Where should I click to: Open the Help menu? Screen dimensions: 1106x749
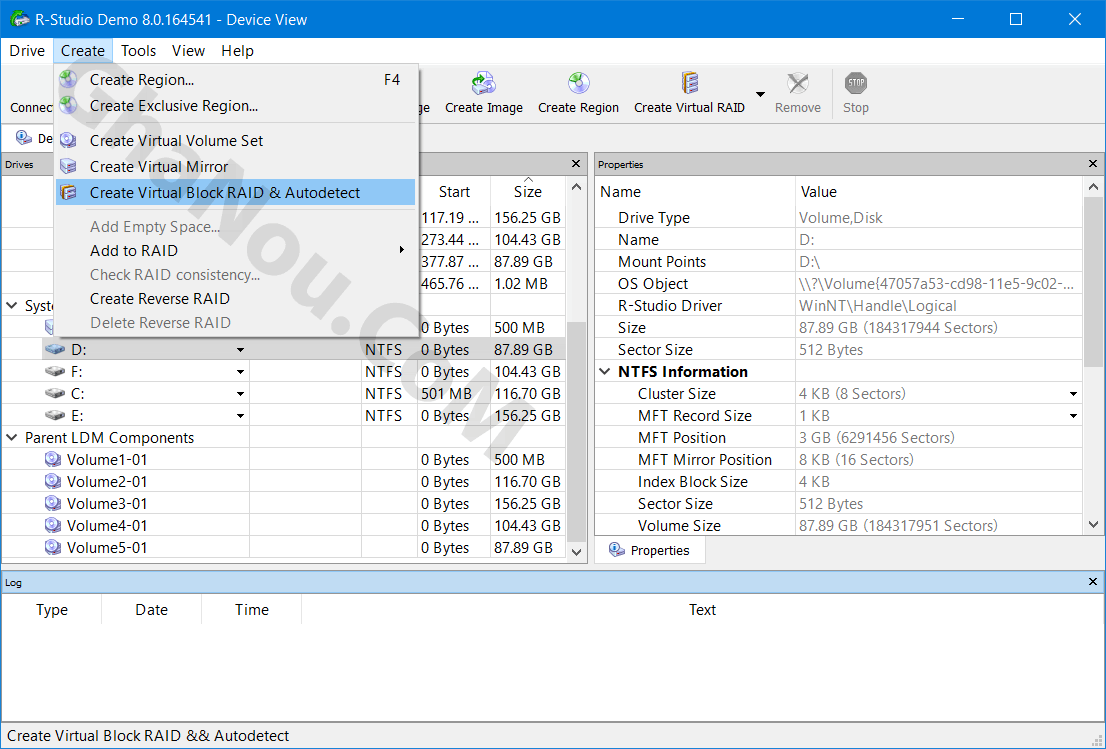237,51
